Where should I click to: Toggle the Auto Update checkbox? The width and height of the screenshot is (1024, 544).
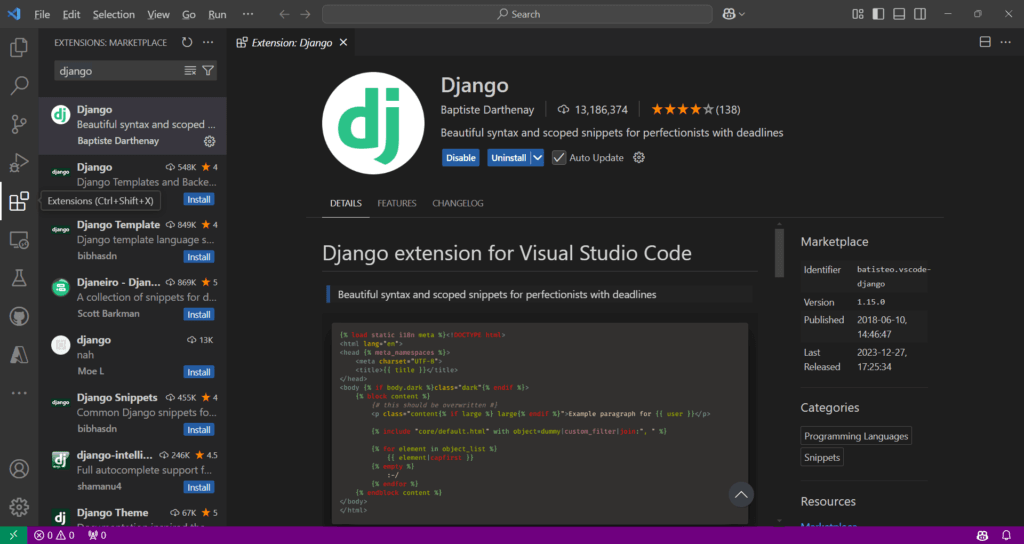point(559,157)
